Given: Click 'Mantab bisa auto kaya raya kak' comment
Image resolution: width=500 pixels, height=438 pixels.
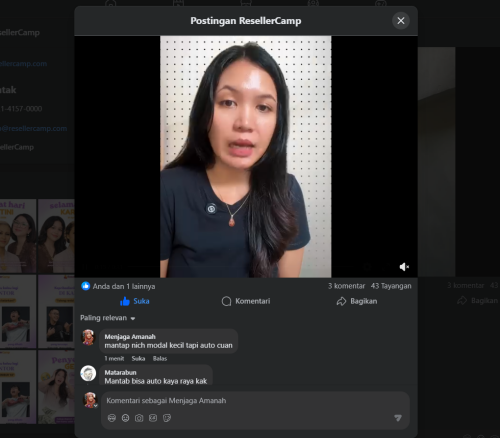Looking at the screenshot, I should point(156,381).
